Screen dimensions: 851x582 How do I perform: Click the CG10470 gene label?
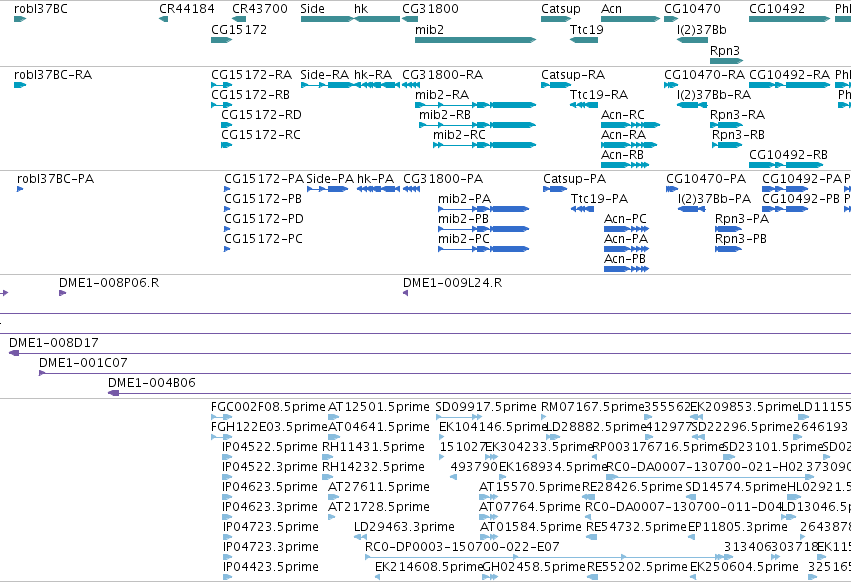click(693, 9)
